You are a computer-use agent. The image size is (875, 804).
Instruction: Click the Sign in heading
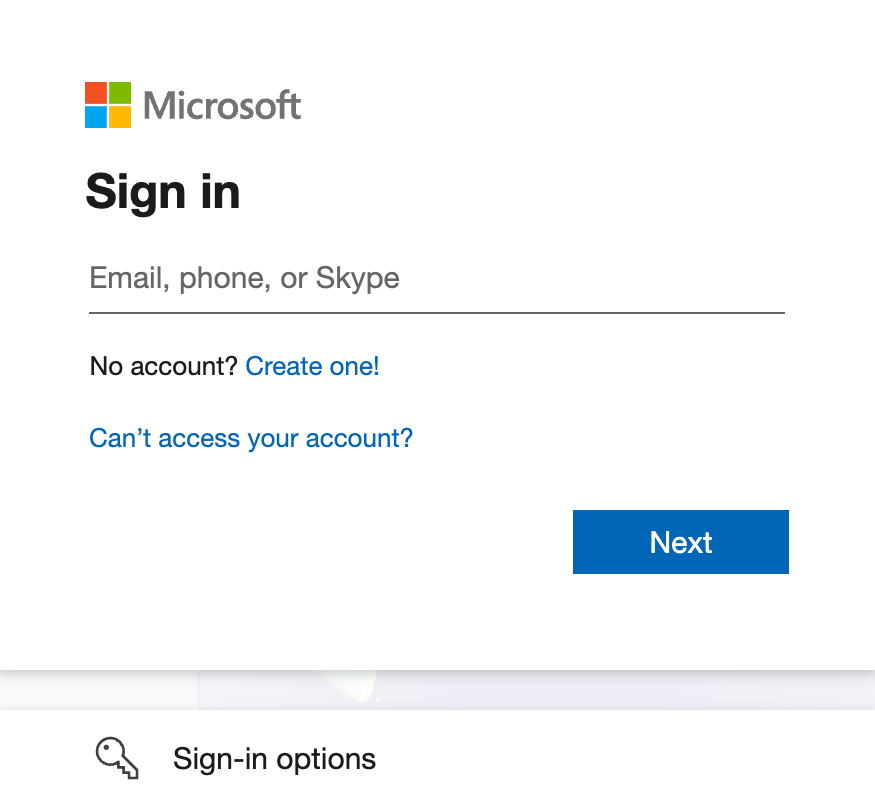click(x=163, y=192)
